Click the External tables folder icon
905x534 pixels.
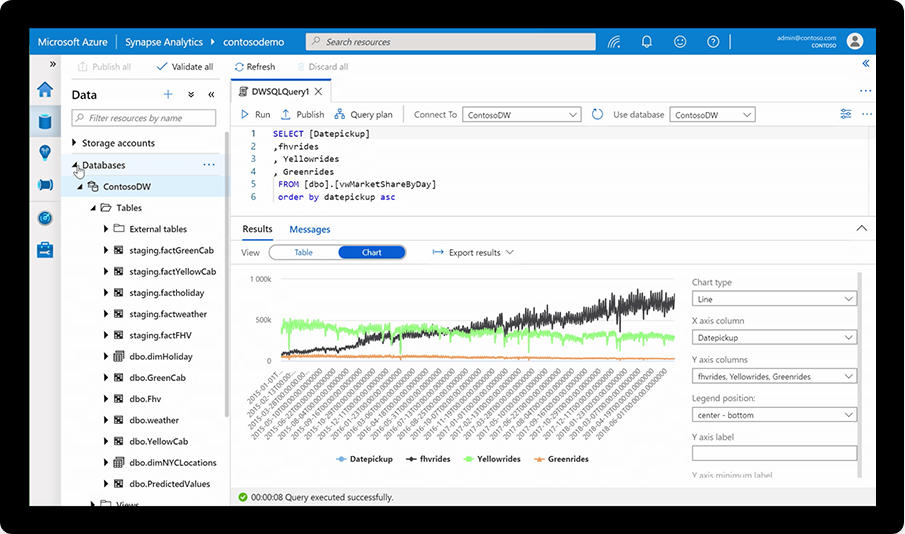pos(119,229)
